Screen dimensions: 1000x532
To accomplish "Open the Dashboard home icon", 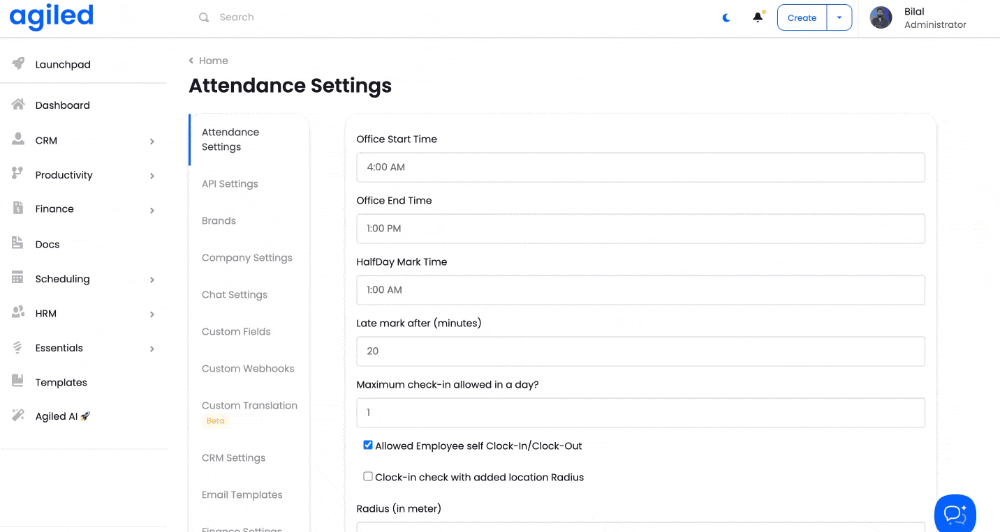I will click(x=18, y=105).
